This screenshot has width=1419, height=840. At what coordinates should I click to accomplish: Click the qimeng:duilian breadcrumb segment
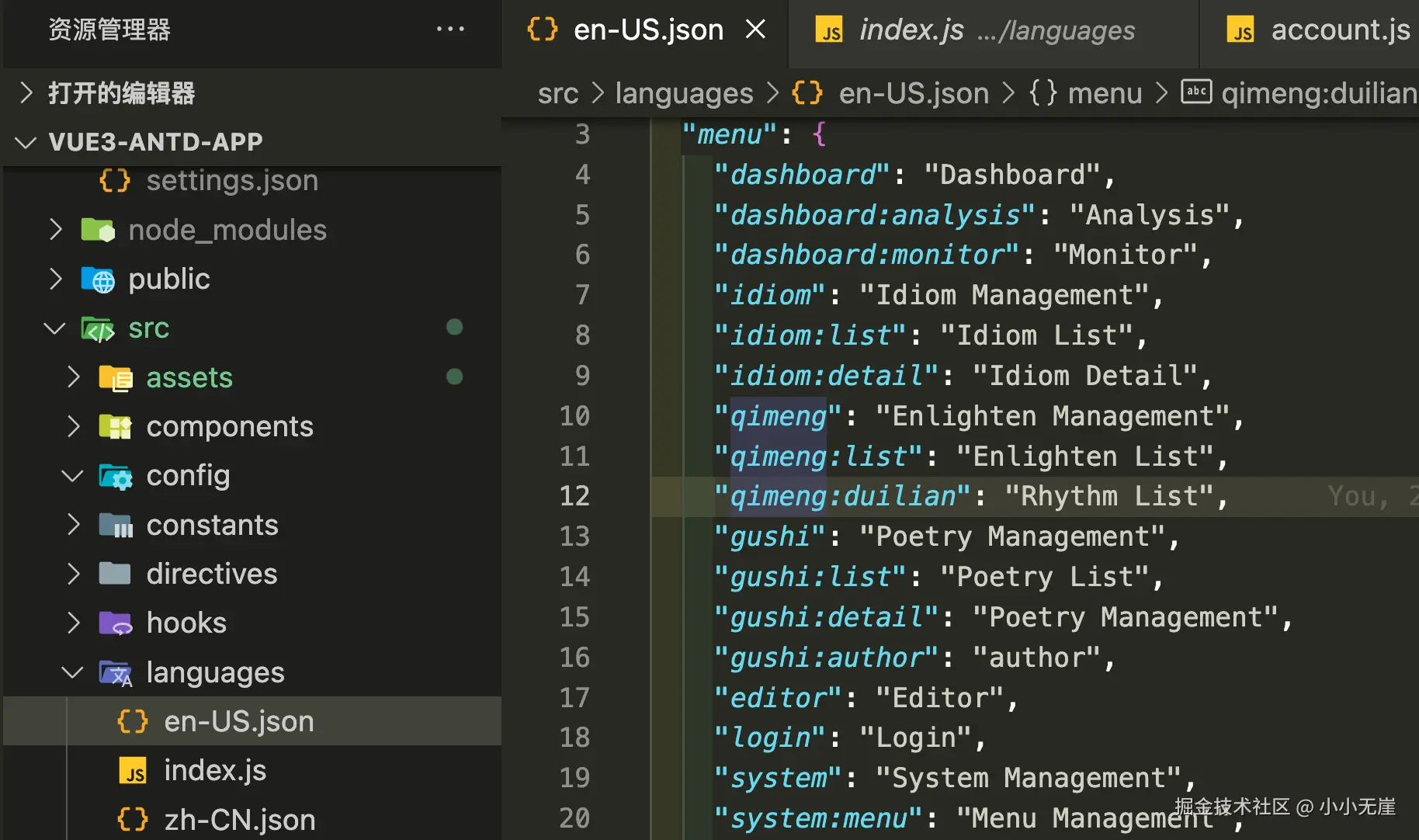point(1320,93)
